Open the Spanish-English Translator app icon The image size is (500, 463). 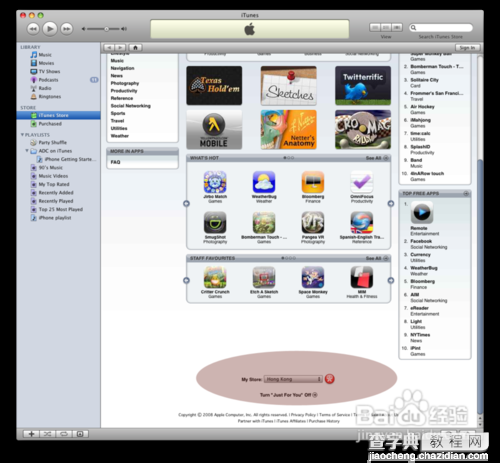pos(362,222)
